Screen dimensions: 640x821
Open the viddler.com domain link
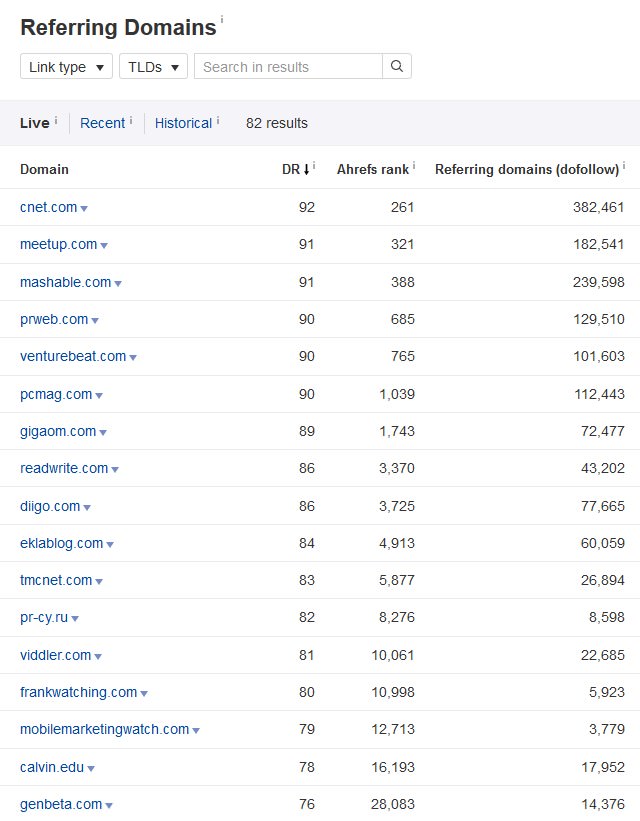point(56,656)
